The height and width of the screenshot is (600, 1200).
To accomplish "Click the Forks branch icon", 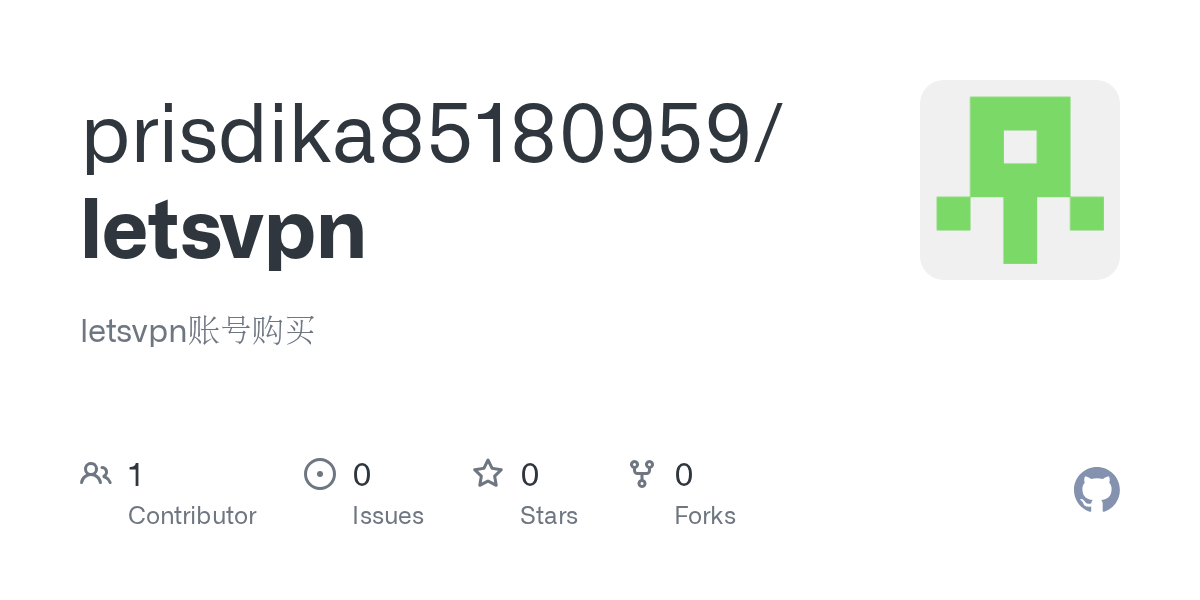I will (x=642, y=474).
